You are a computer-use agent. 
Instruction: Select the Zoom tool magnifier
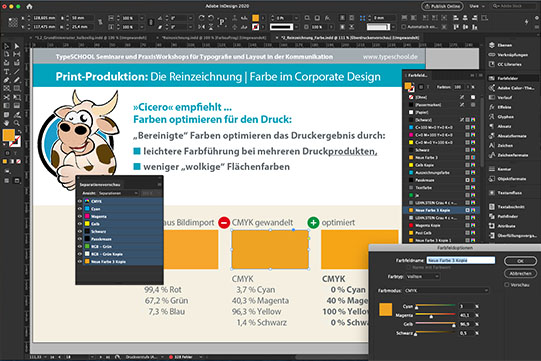click(x=17, y=123)
